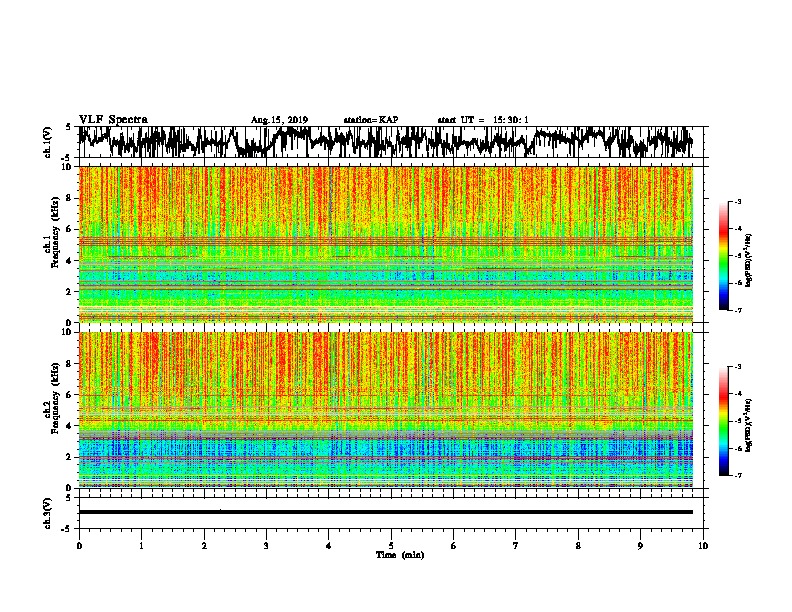Click the "VLF Spectra" title text

[113, 119]
